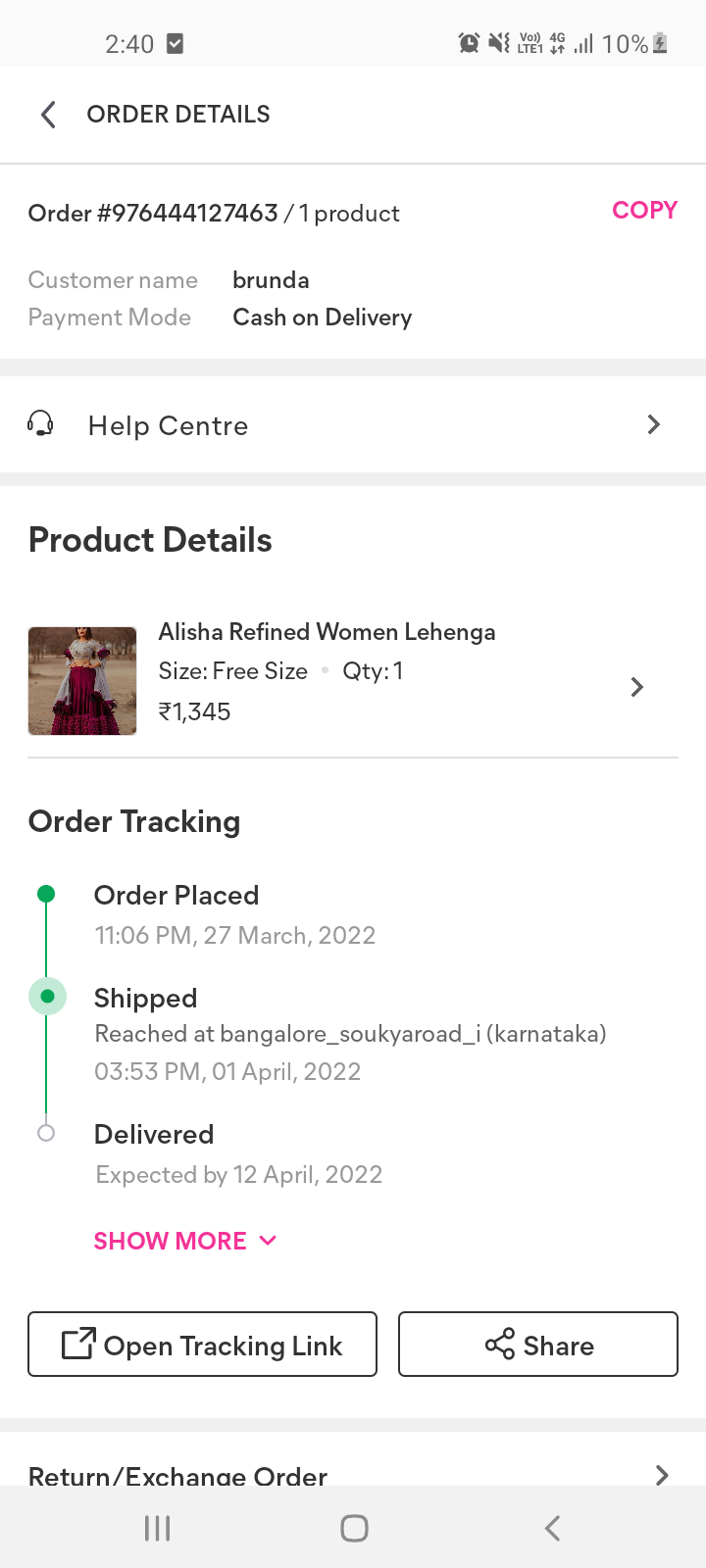Tap the Lehenga product thumbnail
The height and width of the screenshot is (1568, 706).
(82, 681)
